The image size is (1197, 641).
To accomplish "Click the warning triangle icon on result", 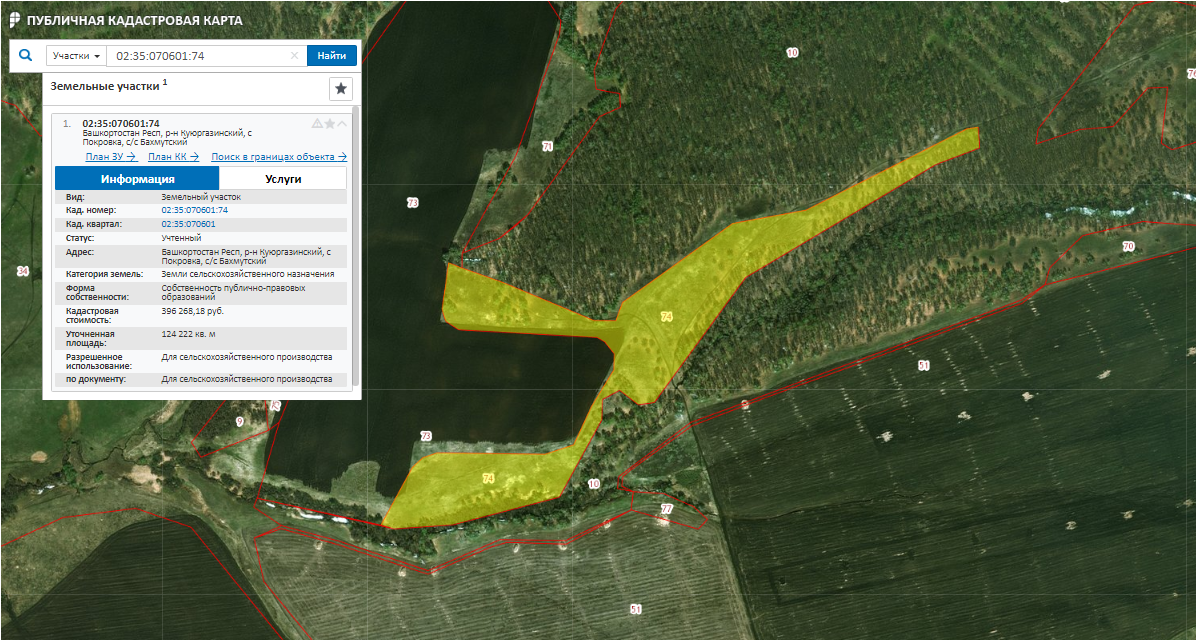I will click(x=318, y=124).
